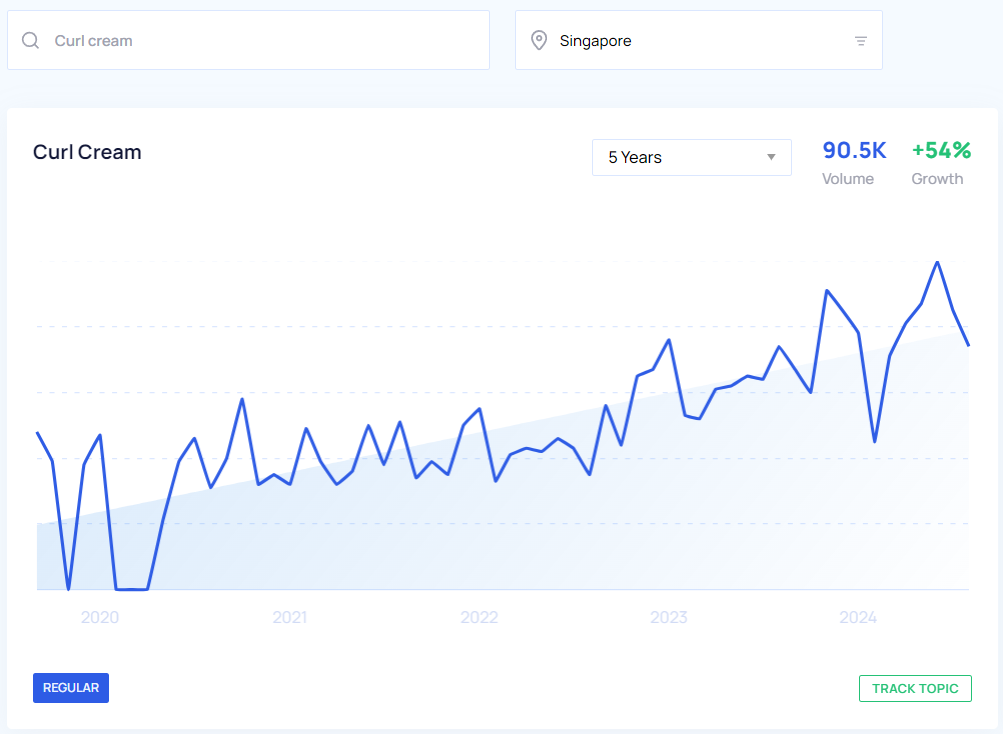Focus the Curl cream search field
Viewport: 1003px width, 734px height.
260,41
